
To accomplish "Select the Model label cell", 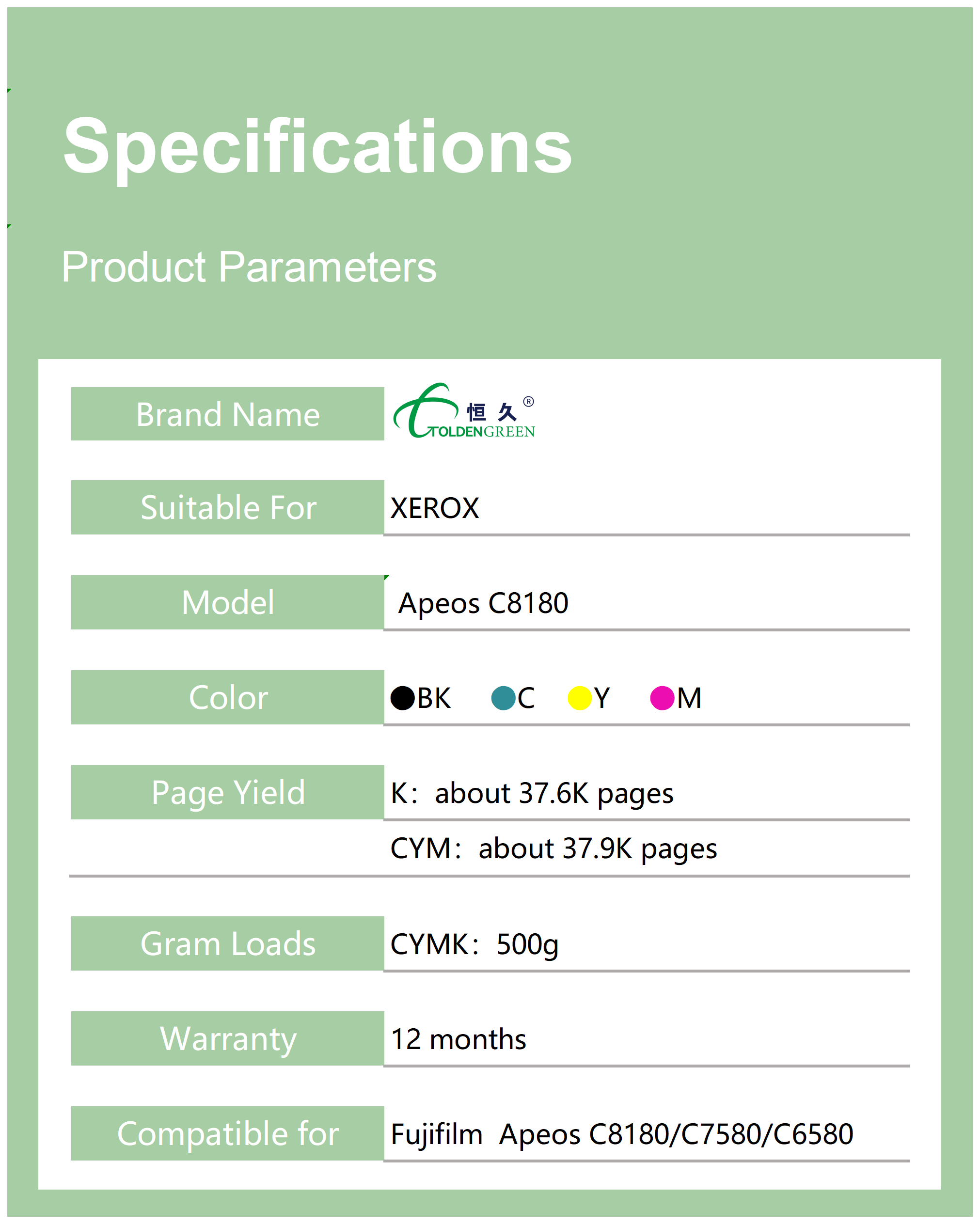I will [x=228, y=602].
